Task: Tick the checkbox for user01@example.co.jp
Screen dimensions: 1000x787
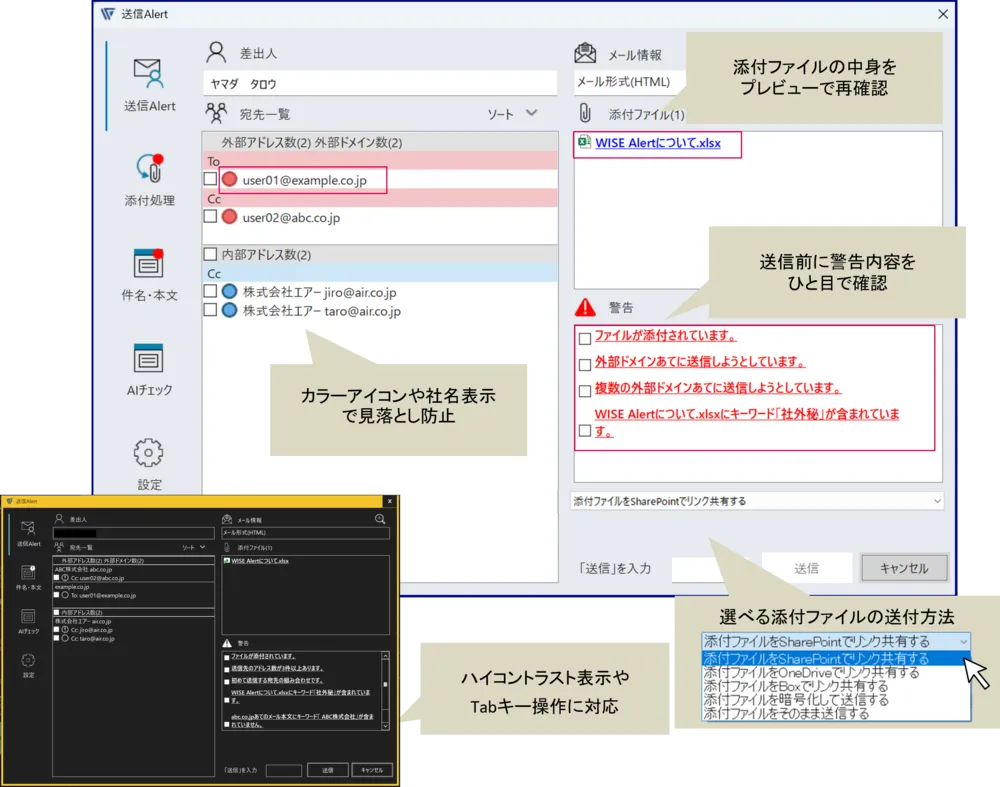Action: coord(210,179)
